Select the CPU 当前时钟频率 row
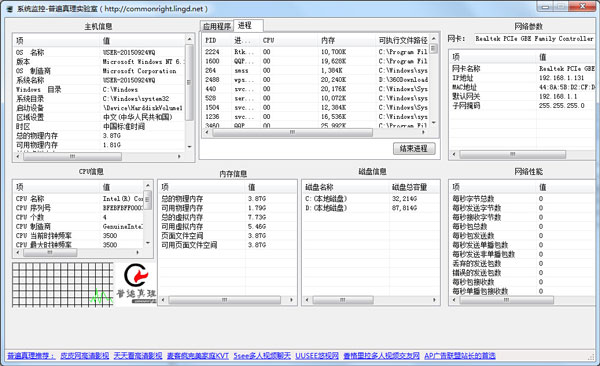600x366 pixels. 79,235
